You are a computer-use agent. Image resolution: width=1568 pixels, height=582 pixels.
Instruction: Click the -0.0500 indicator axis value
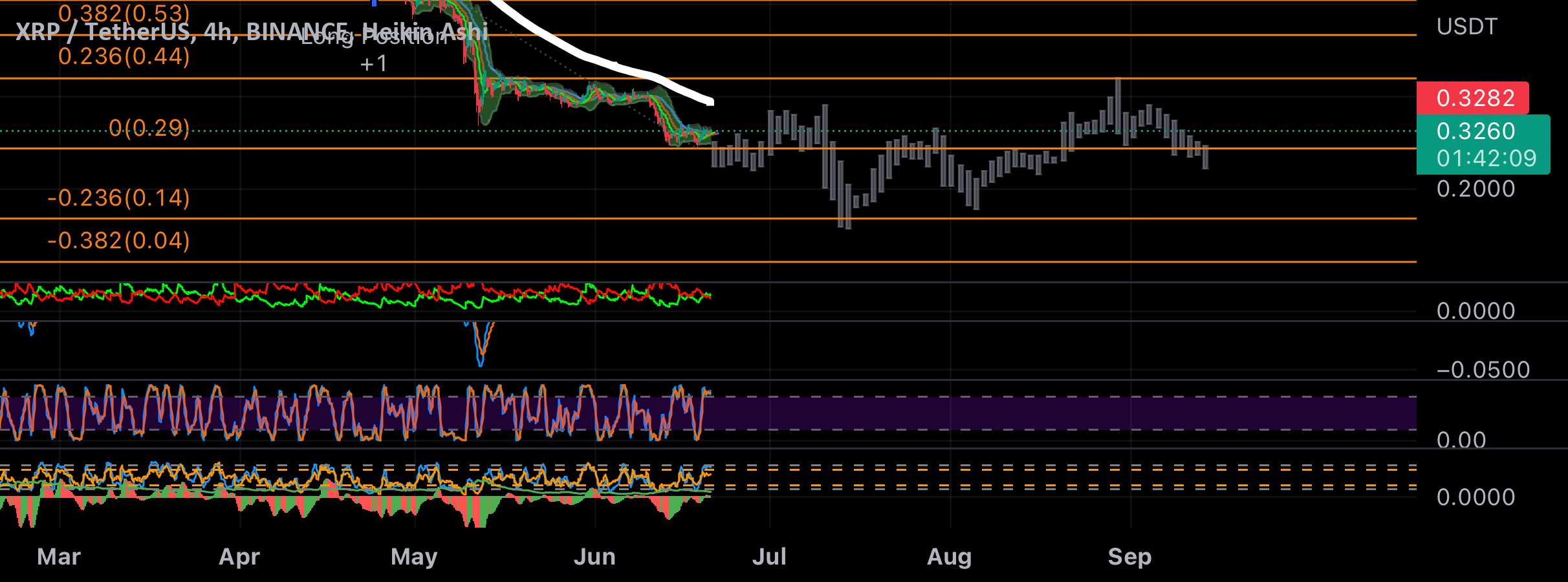(1483, 370)
